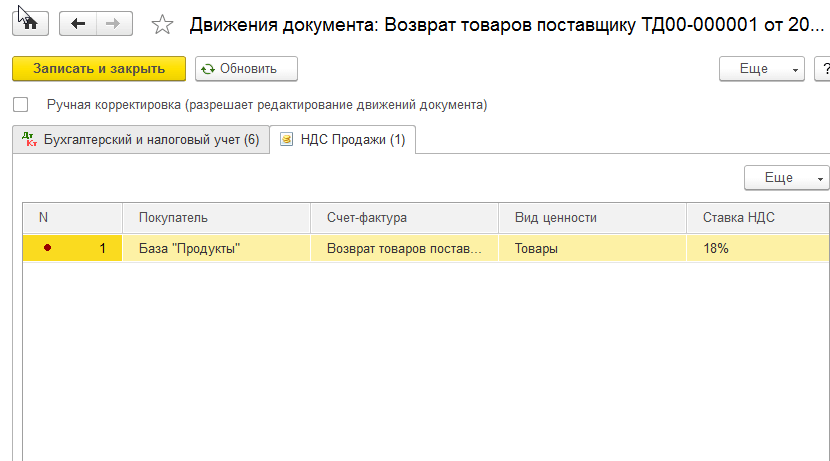Click Записать и закрыть button

99,68
